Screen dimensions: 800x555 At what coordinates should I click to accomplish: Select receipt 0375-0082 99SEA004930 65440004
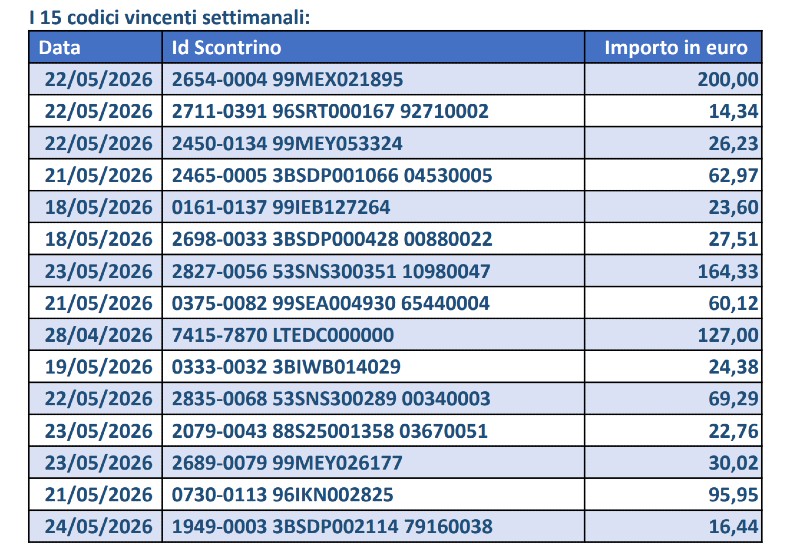[331, 303]
